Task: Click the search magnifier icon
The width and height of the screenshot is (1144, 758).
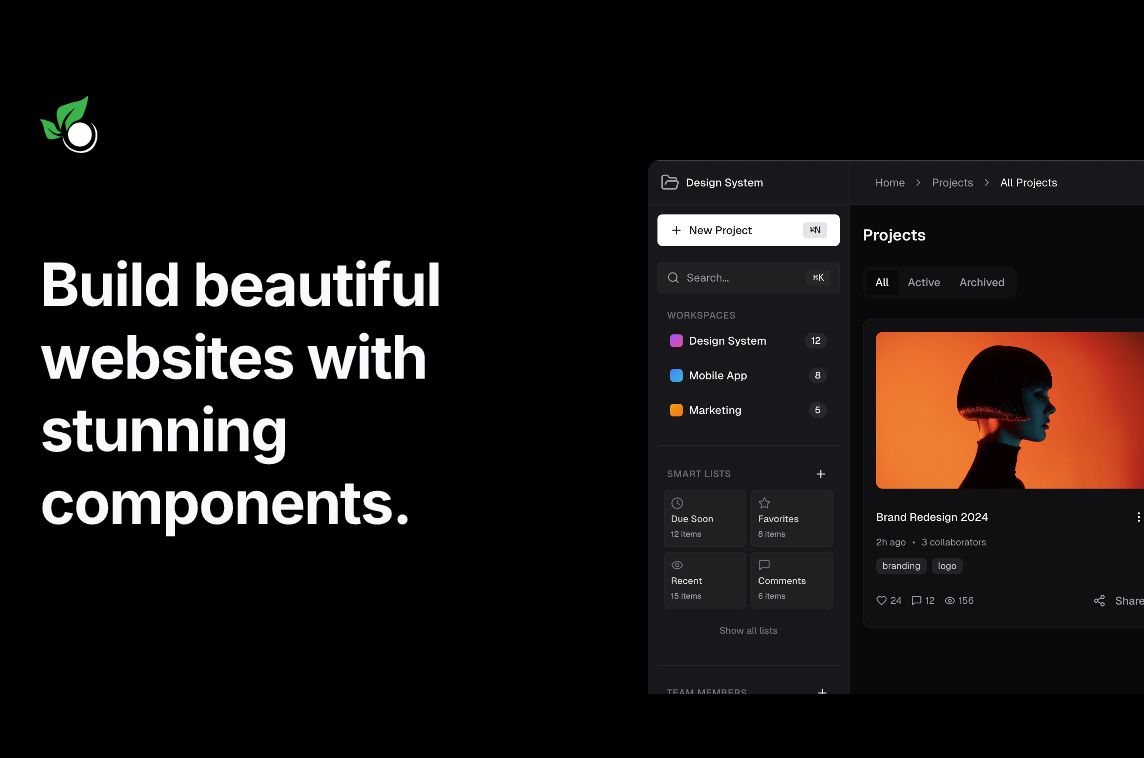Action: pos(673,278)
